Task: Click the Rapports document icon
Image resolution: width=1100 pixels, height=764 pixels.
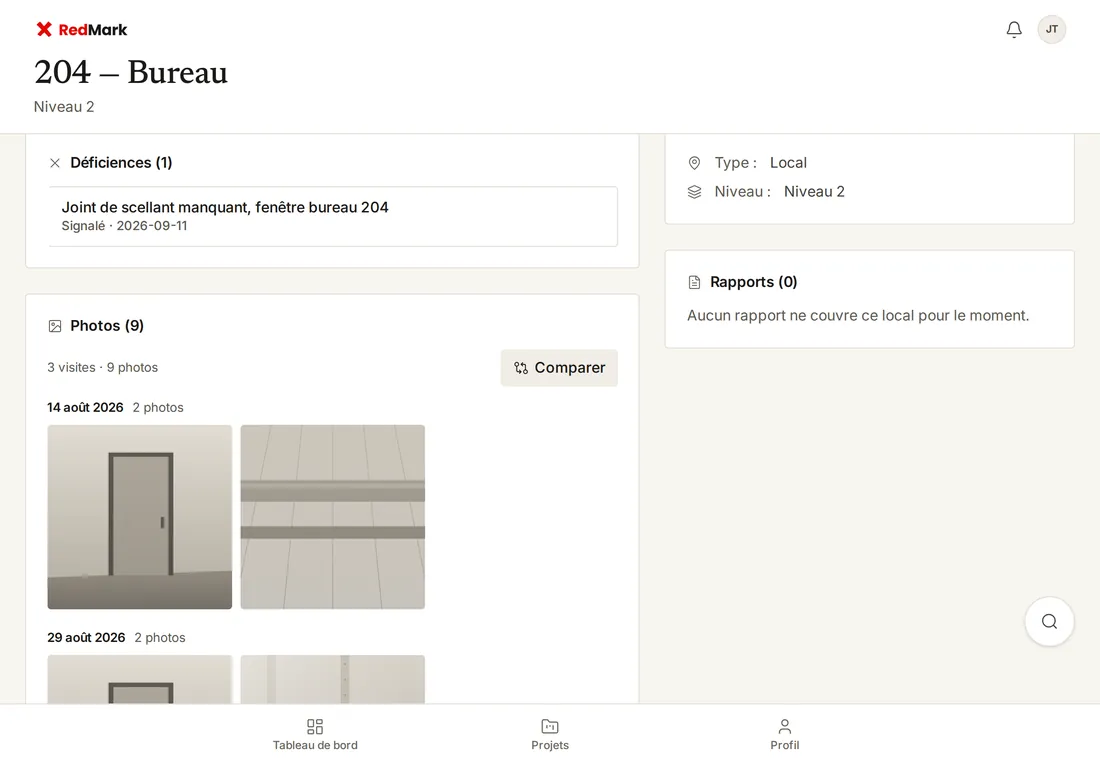Action: [x=695, y=282]
